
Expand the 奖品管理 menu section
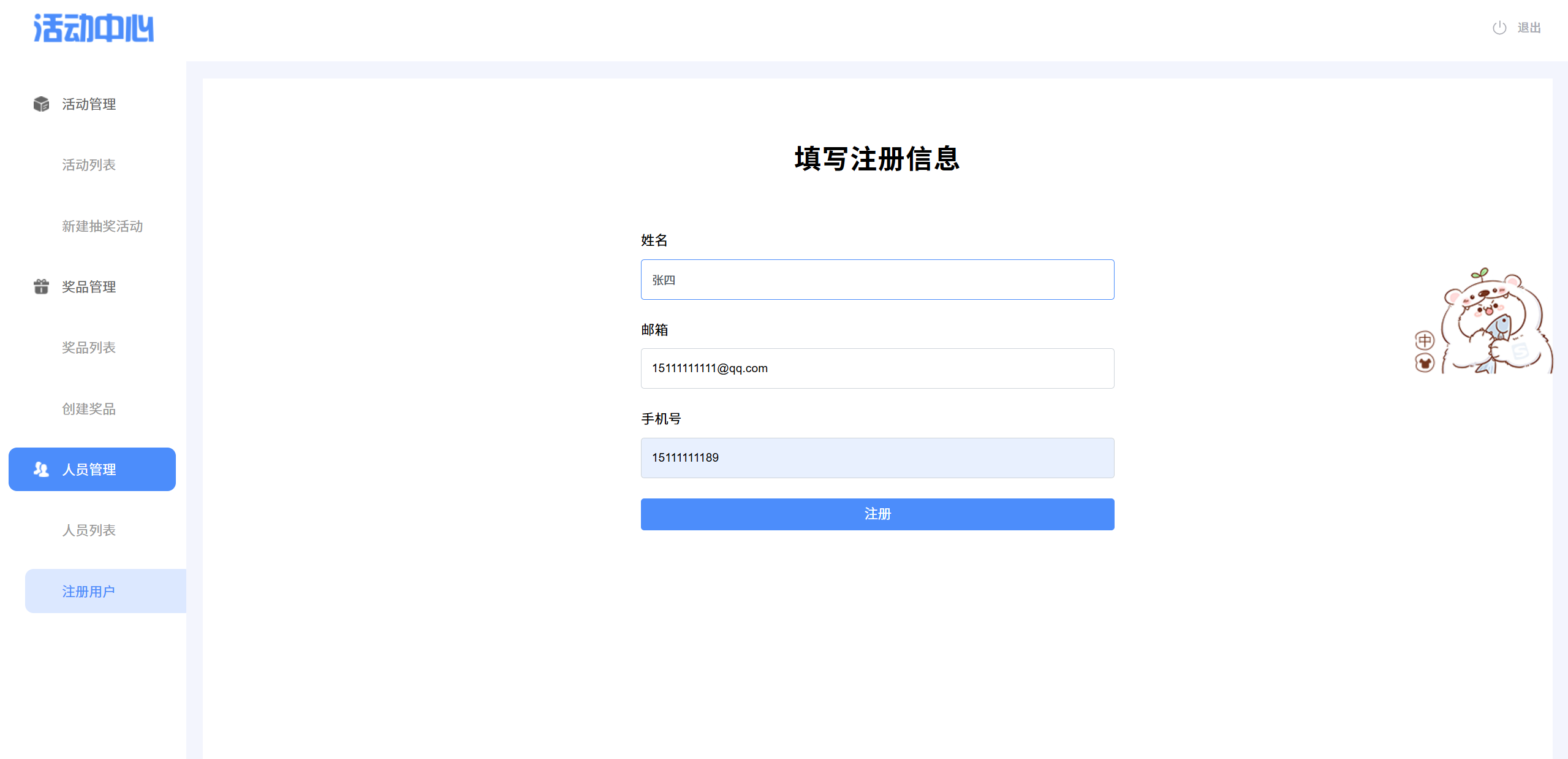89,286
